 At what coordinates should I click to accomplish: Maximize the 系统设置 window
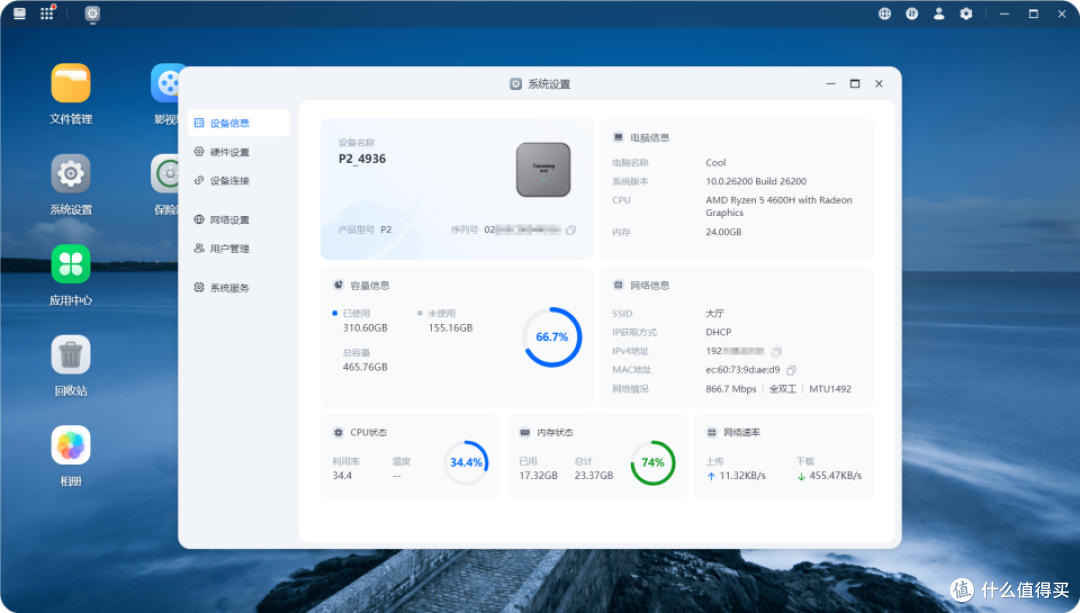point(855,83)
